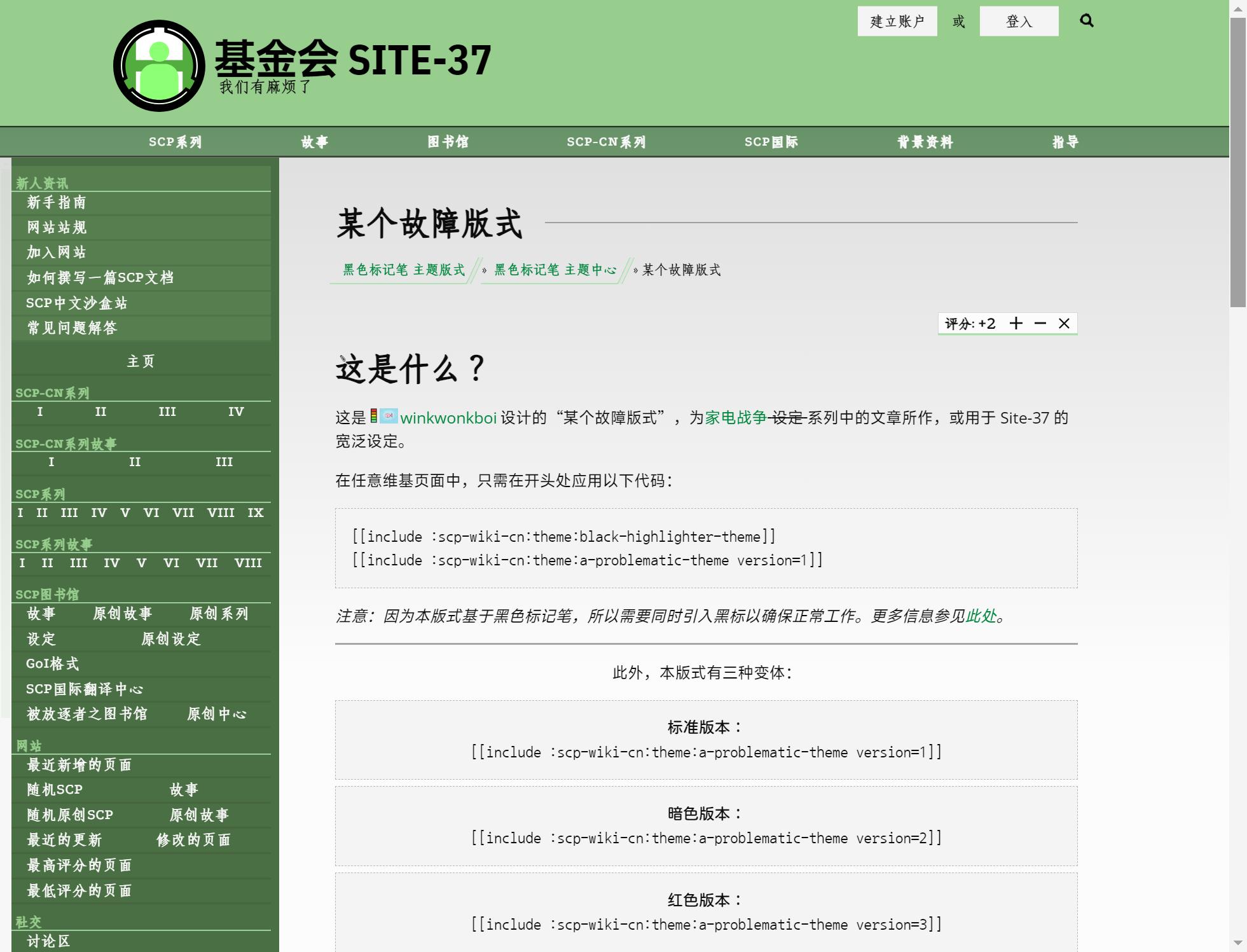Screen dimensions: 1247x952
Task: Downvote with the minus rating icon
Action: (1040, 324)
